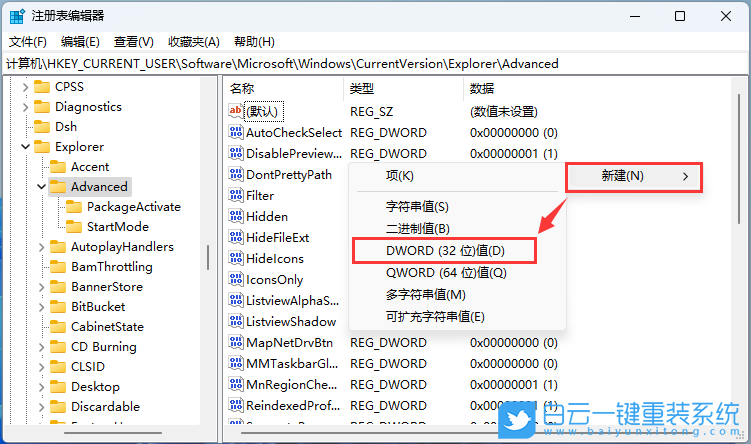Image resolution: width=751 pixels, height=444 pixels.
Task: Choose DWORD (32 位)值(D) from submenu
Action: [444, 250]
